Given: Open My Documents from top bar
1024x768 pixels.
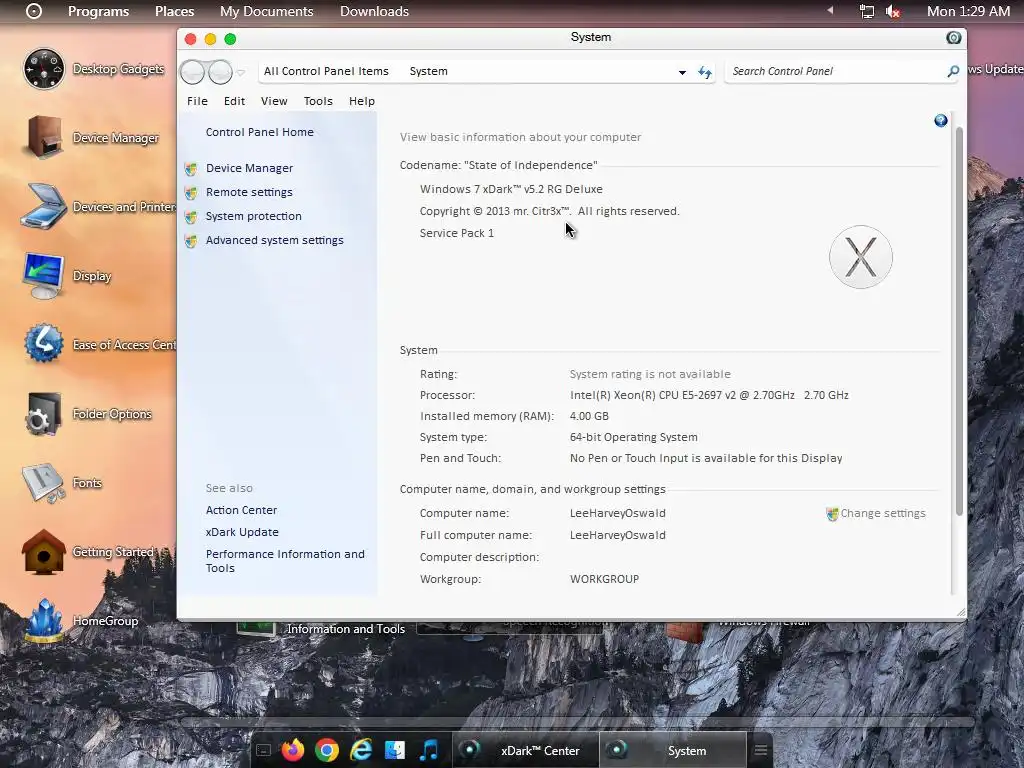Looking at the screenshot, I should click(x=266, y=11).
